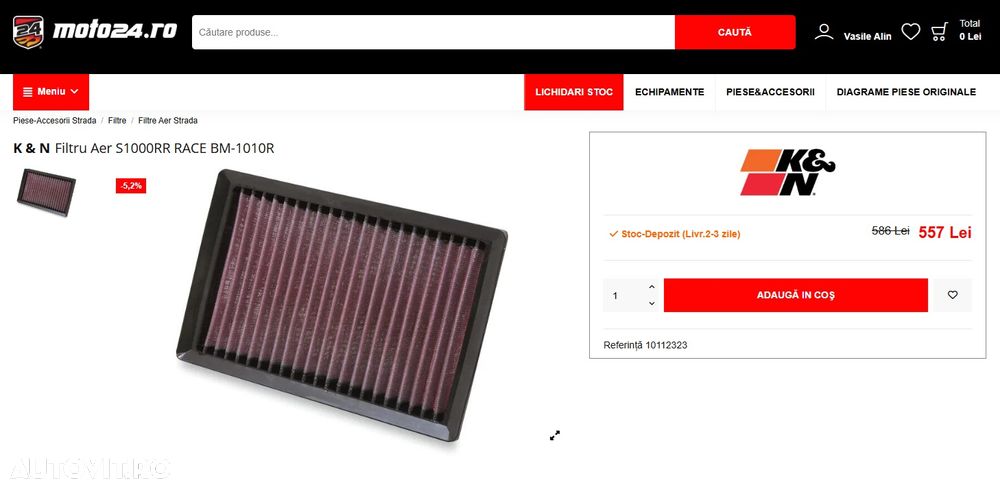
Task: Expand the Meniu dropdown
Action: pos(51,92)
